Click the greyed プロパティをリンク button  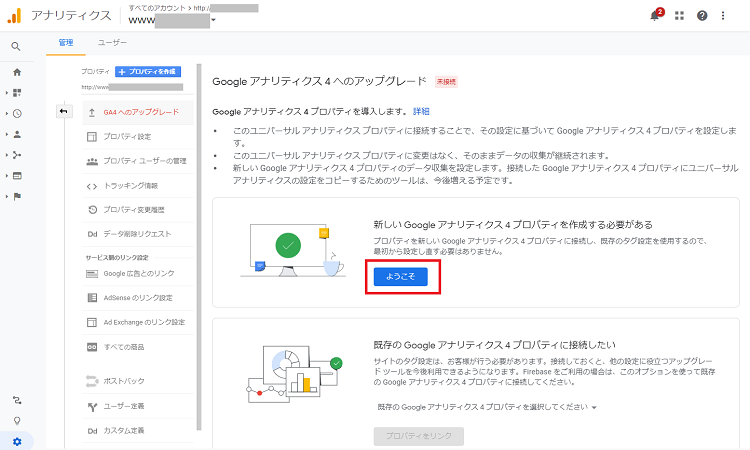[419, 436]
